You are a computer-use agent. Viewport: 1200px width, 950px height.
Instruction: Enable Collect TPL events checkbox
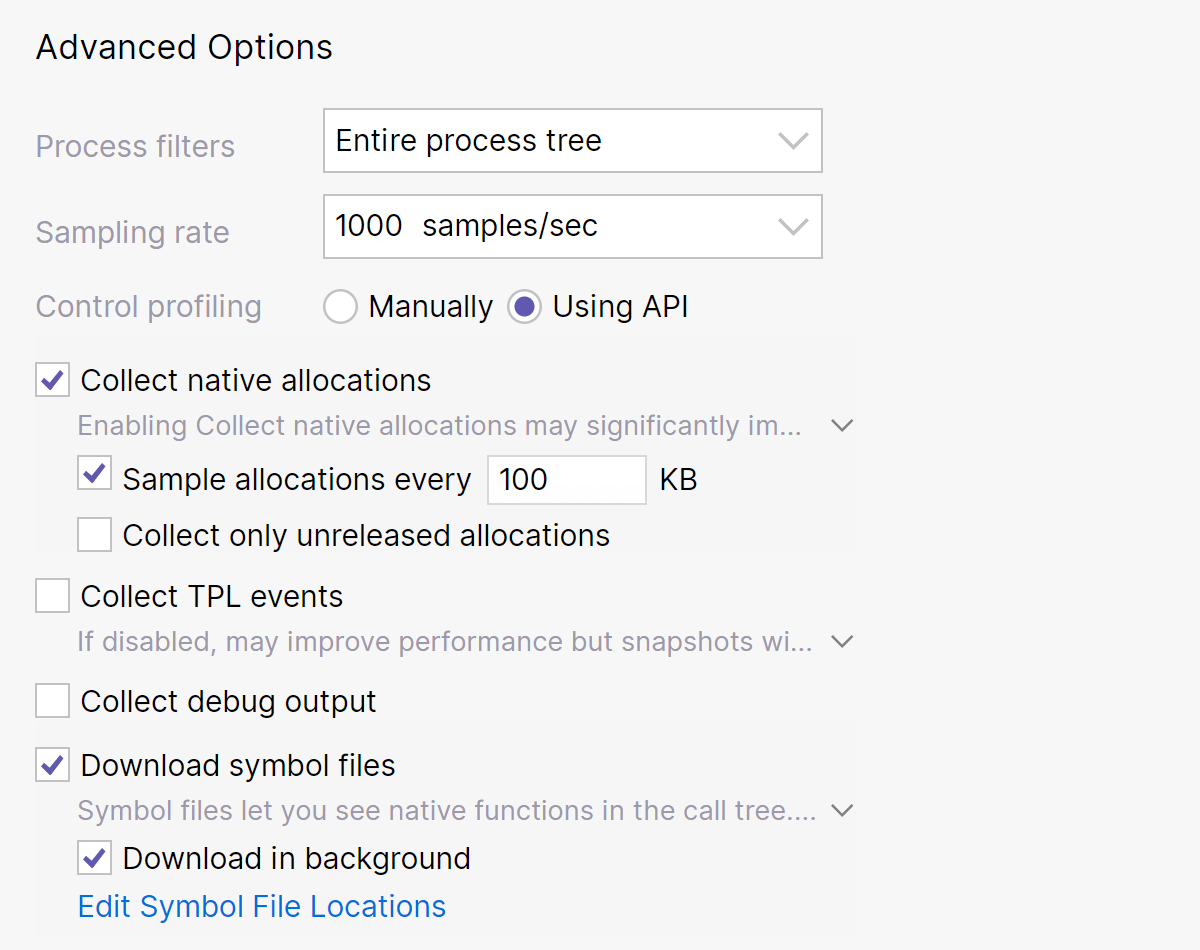[x=53, y=597]
